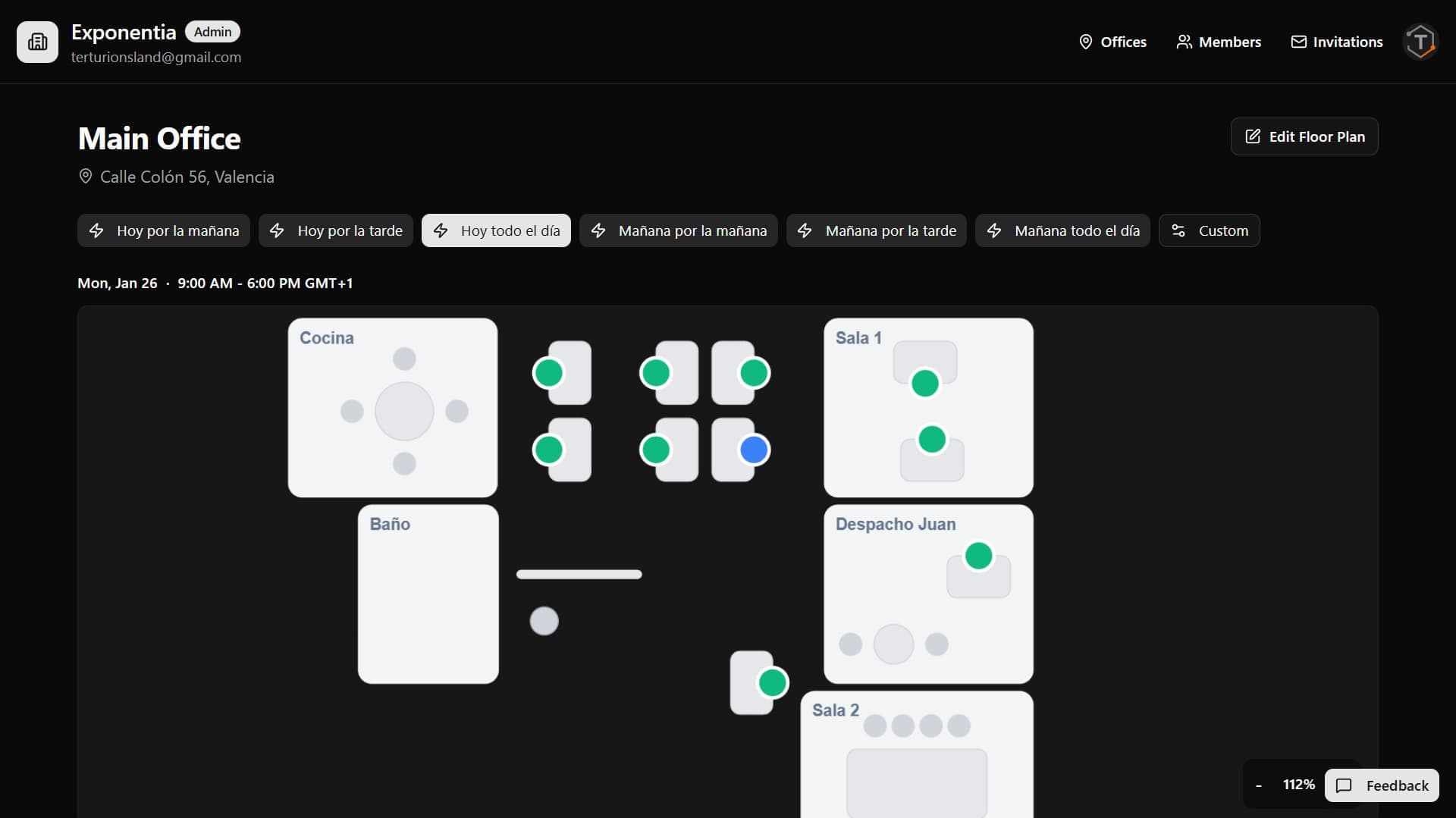Click the sliders icon on the Custom chip
Screen dimensions: 1456x818
[1178, 230]
